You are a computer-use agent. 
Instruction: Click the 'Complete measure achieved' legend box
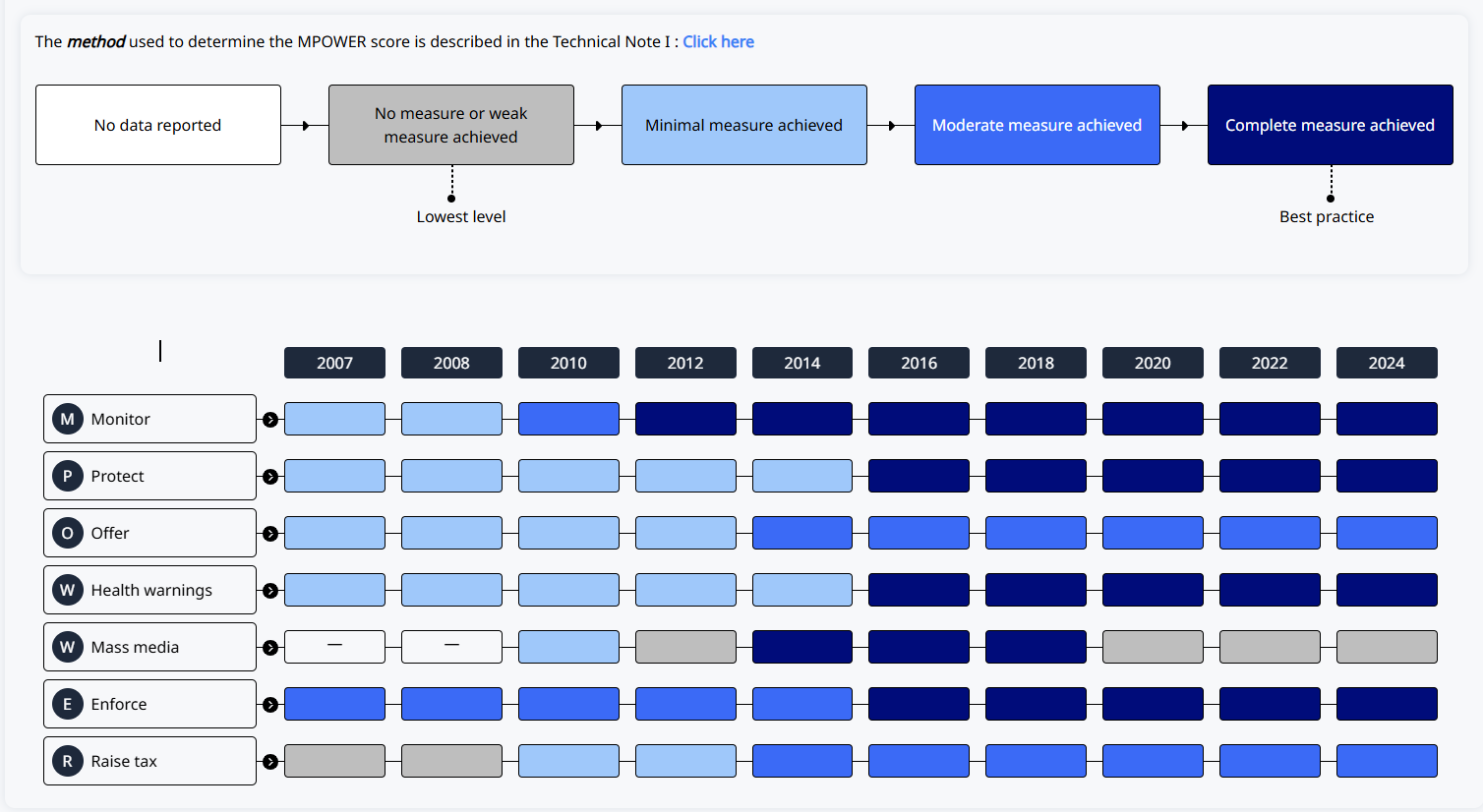click(x=1330, y=125)
